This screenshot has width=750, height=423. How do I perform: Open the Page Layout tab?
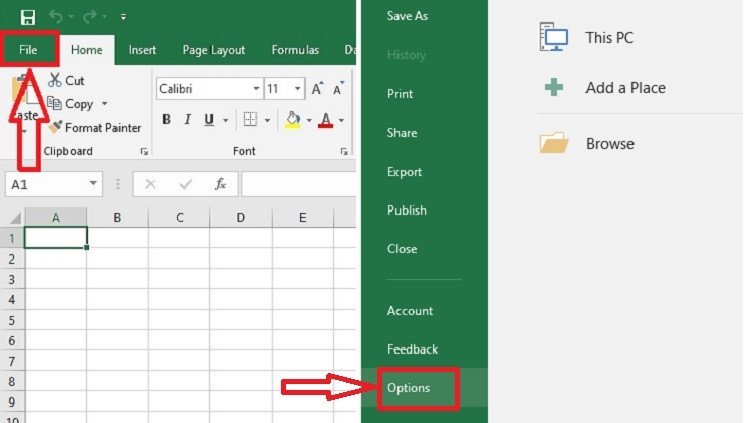pyautogui.click(x=214, y=50)
